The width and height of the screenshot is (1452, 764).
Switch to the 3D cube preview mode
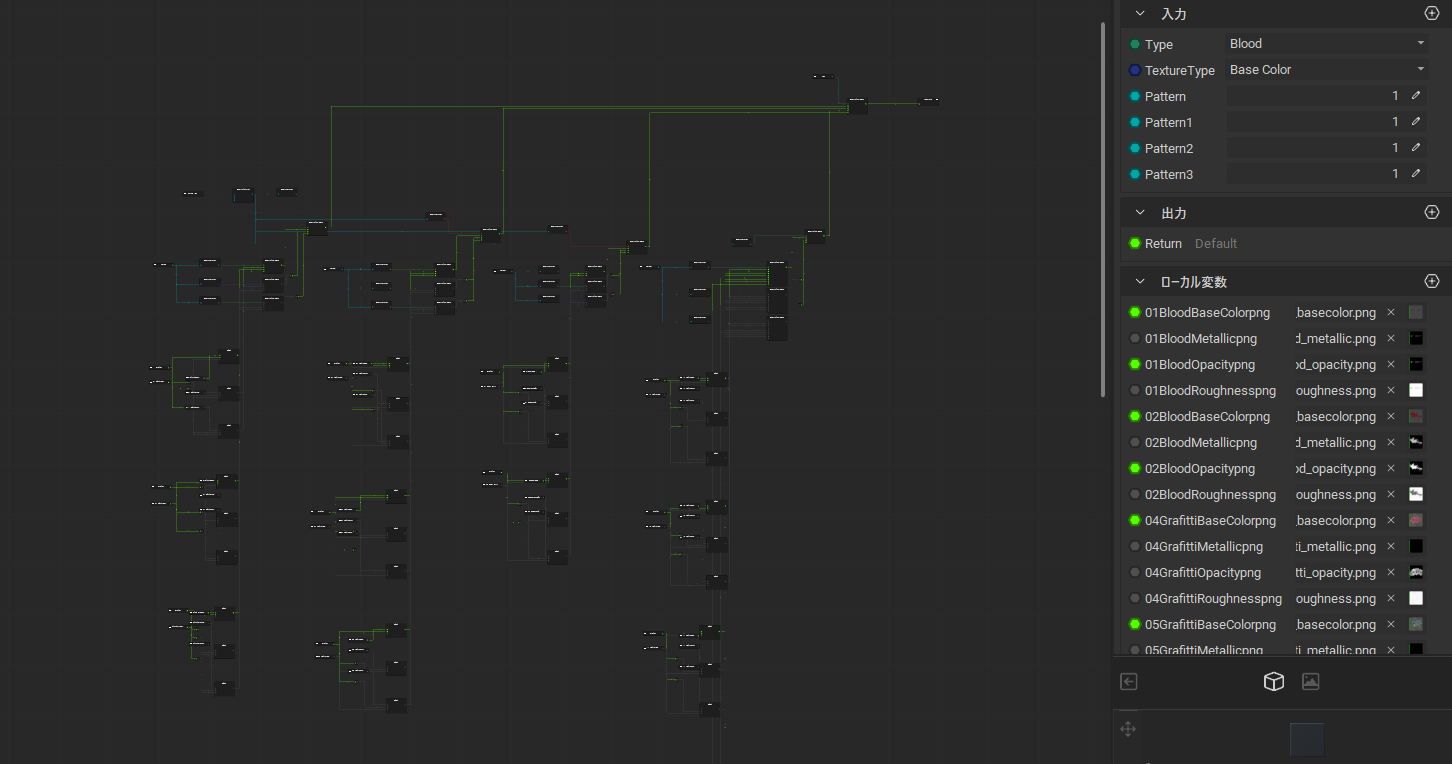point(1273,681)
